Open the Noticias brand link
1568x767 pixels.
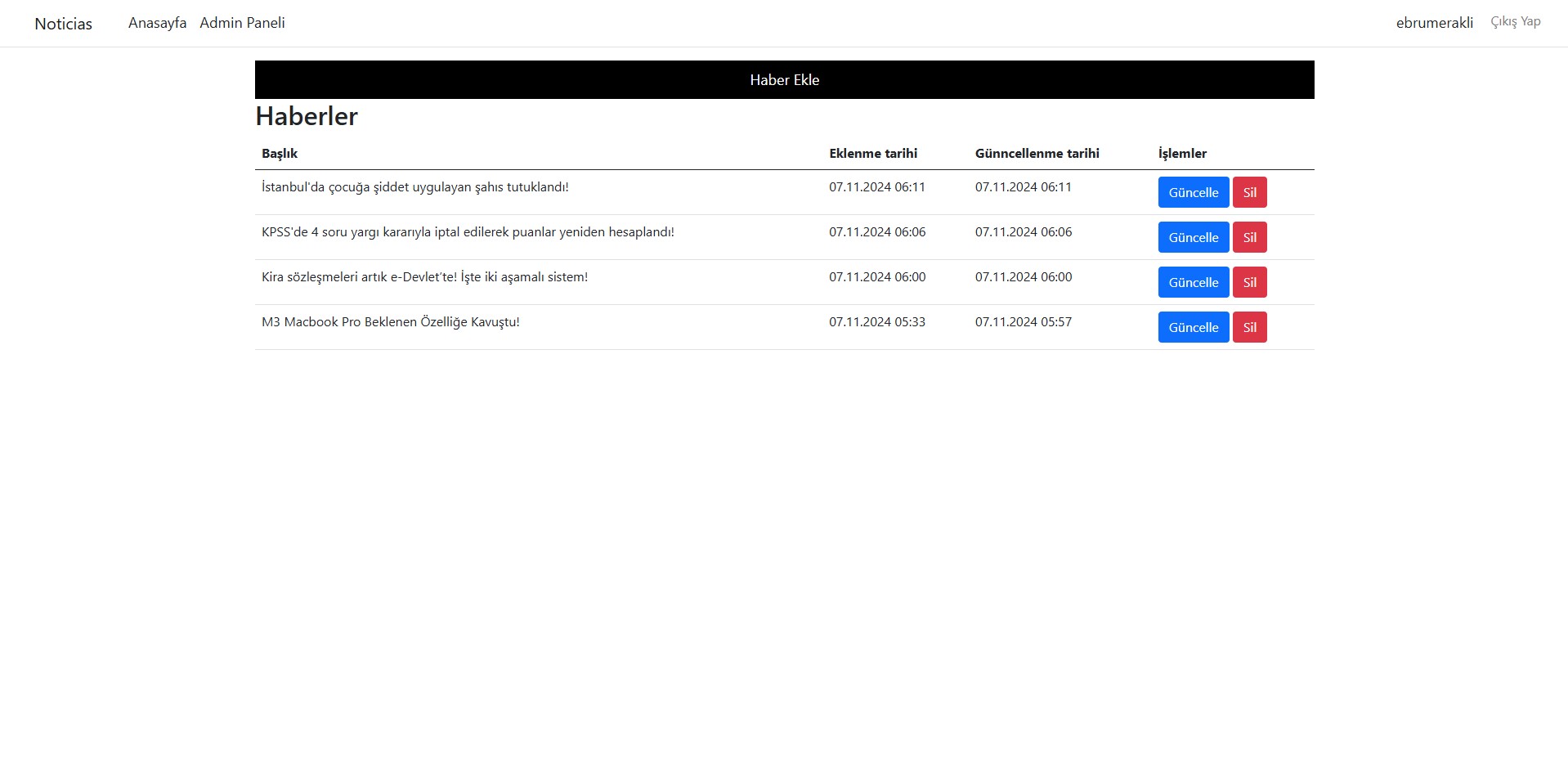point(63,24)
